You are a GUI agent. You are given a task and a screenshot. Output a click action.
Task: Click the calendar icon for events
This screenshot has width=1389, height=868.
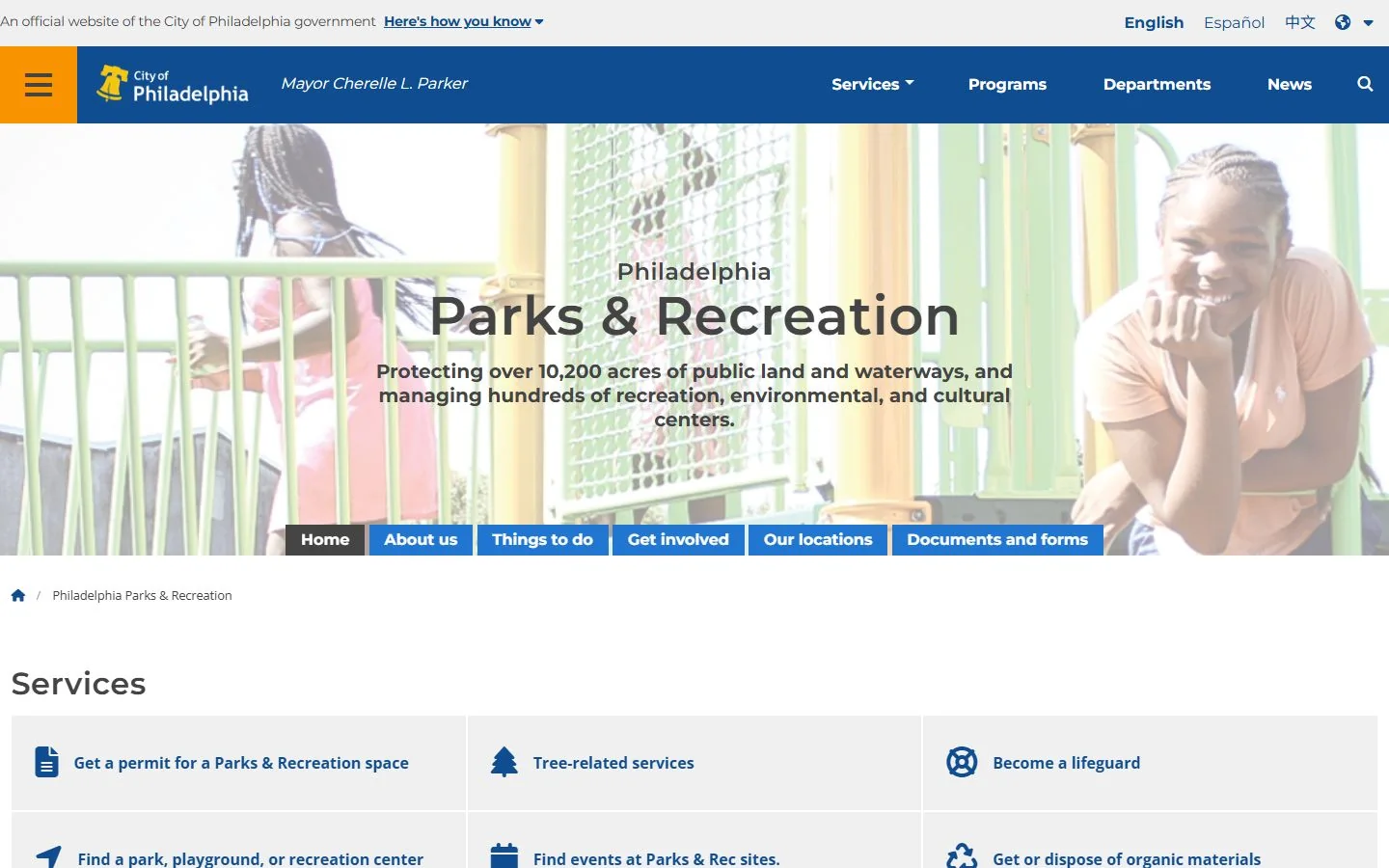point(504,856)
